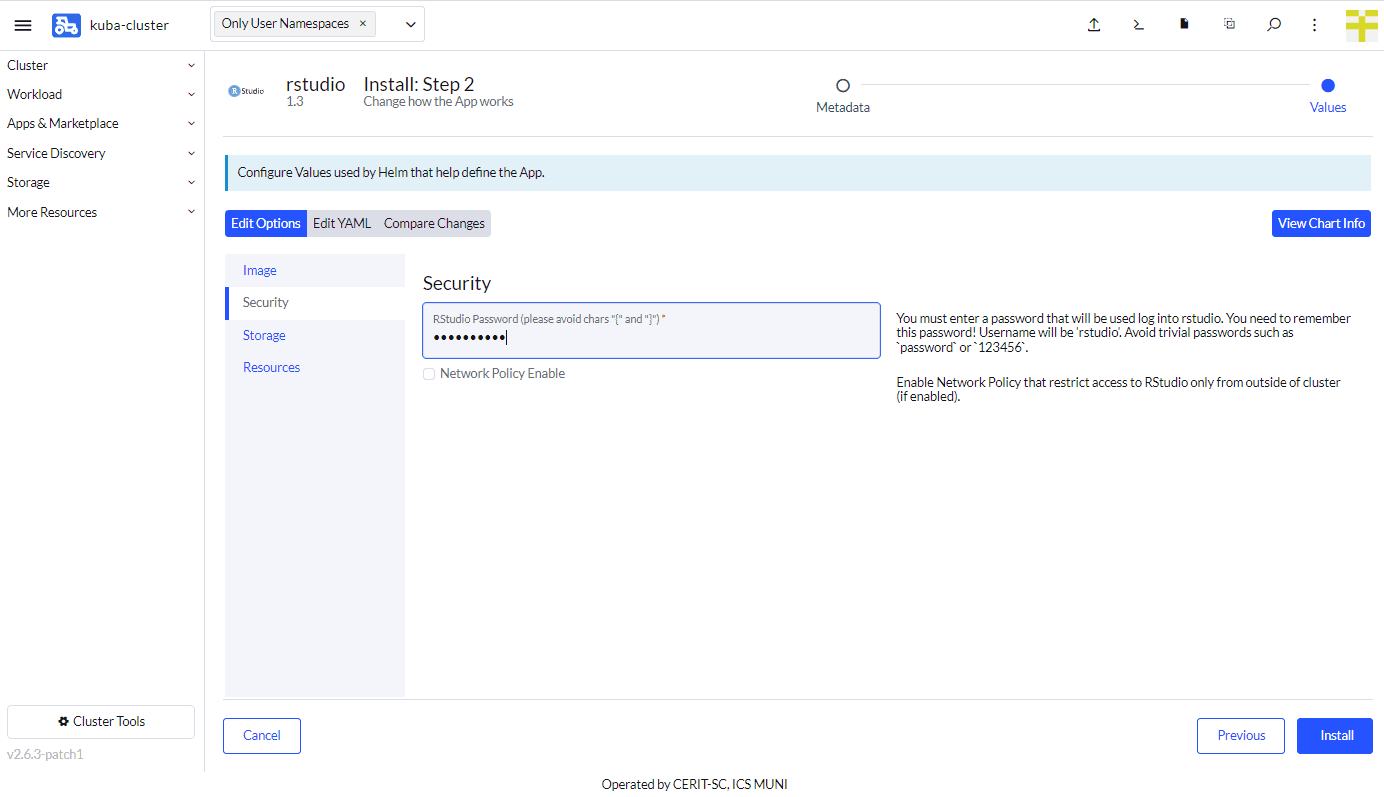Switch to the Edit YAML mode
This screenshot has height=797, width=1384.
click(x=341, y=223)
